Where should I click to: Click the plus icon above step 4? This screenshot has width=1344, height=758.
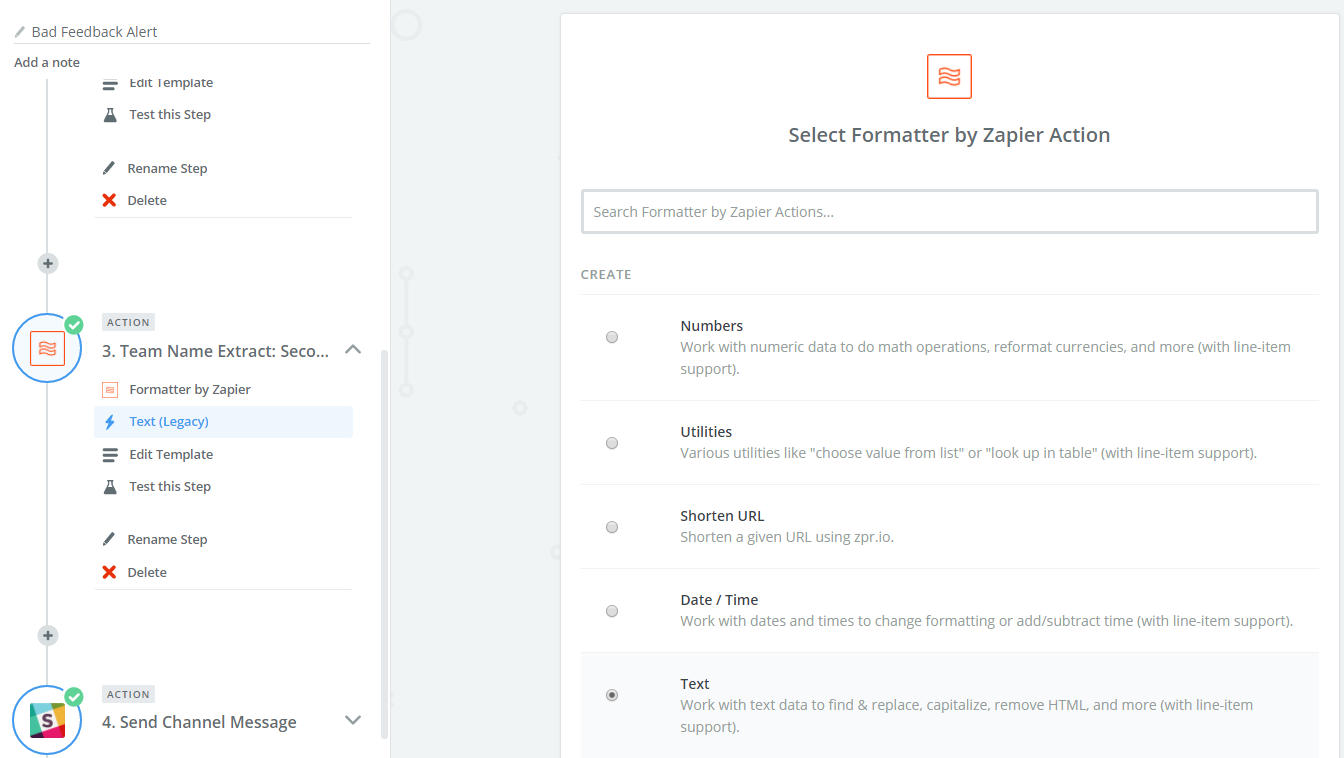point(47,636)
